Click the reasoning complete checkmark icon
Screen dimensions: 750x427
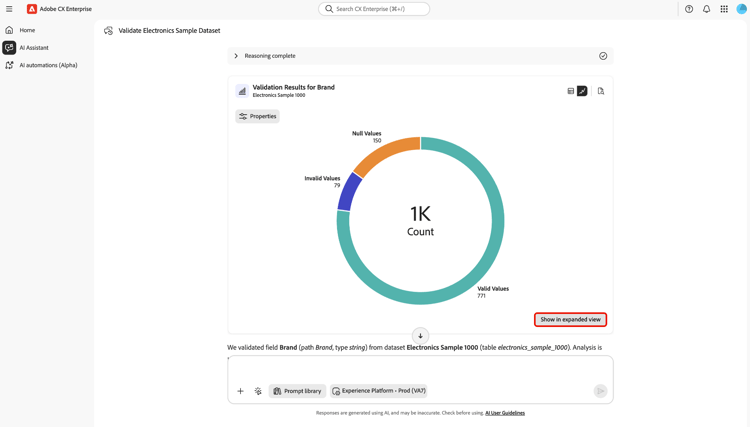click(603, 56)
